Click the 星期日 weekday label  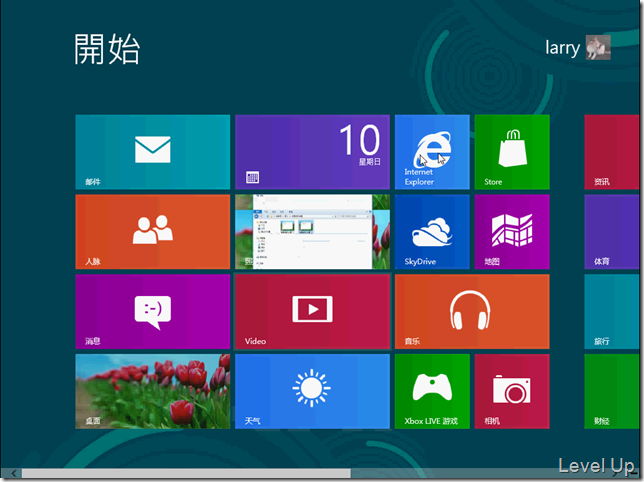coord(370,162)
